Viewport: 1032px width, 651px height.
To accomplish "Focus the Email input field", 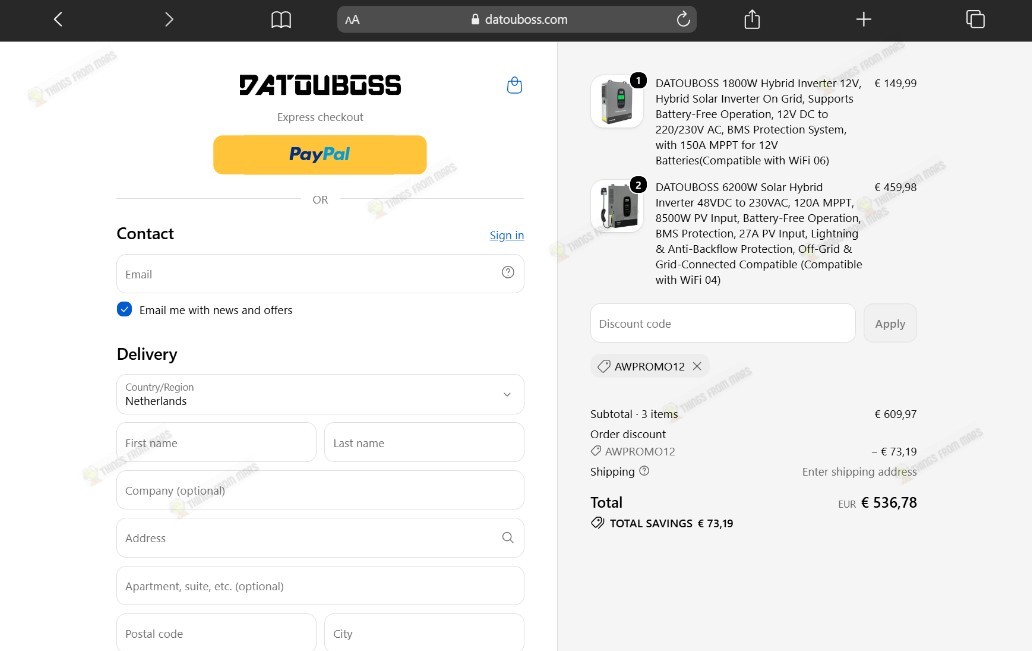I will pos(320,274).
